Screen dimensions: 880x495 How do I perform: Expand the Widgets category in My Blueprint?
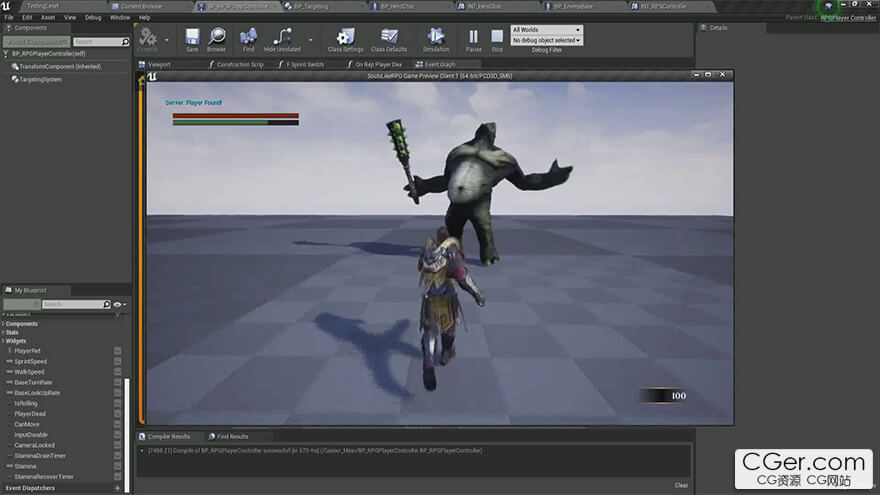(3, 341)
